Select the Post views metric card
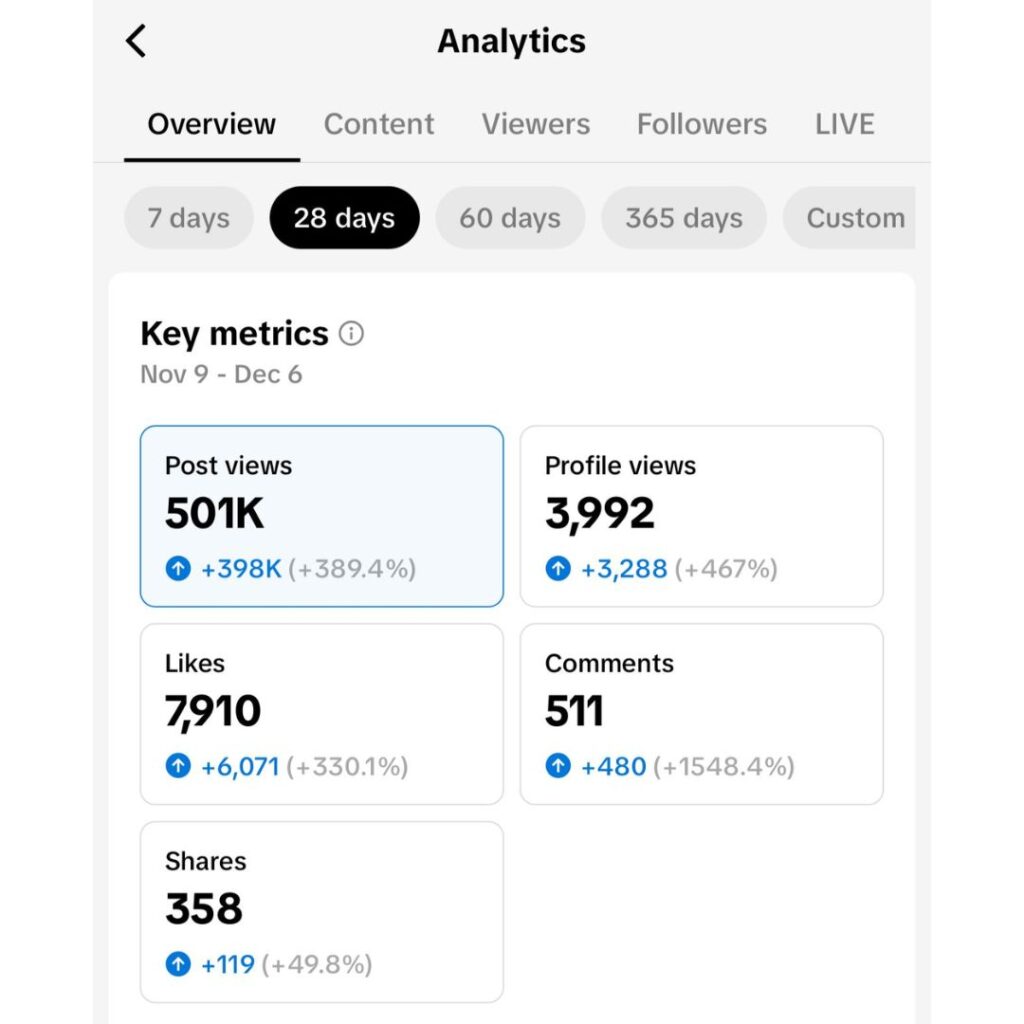 click(x=321, y=516)
